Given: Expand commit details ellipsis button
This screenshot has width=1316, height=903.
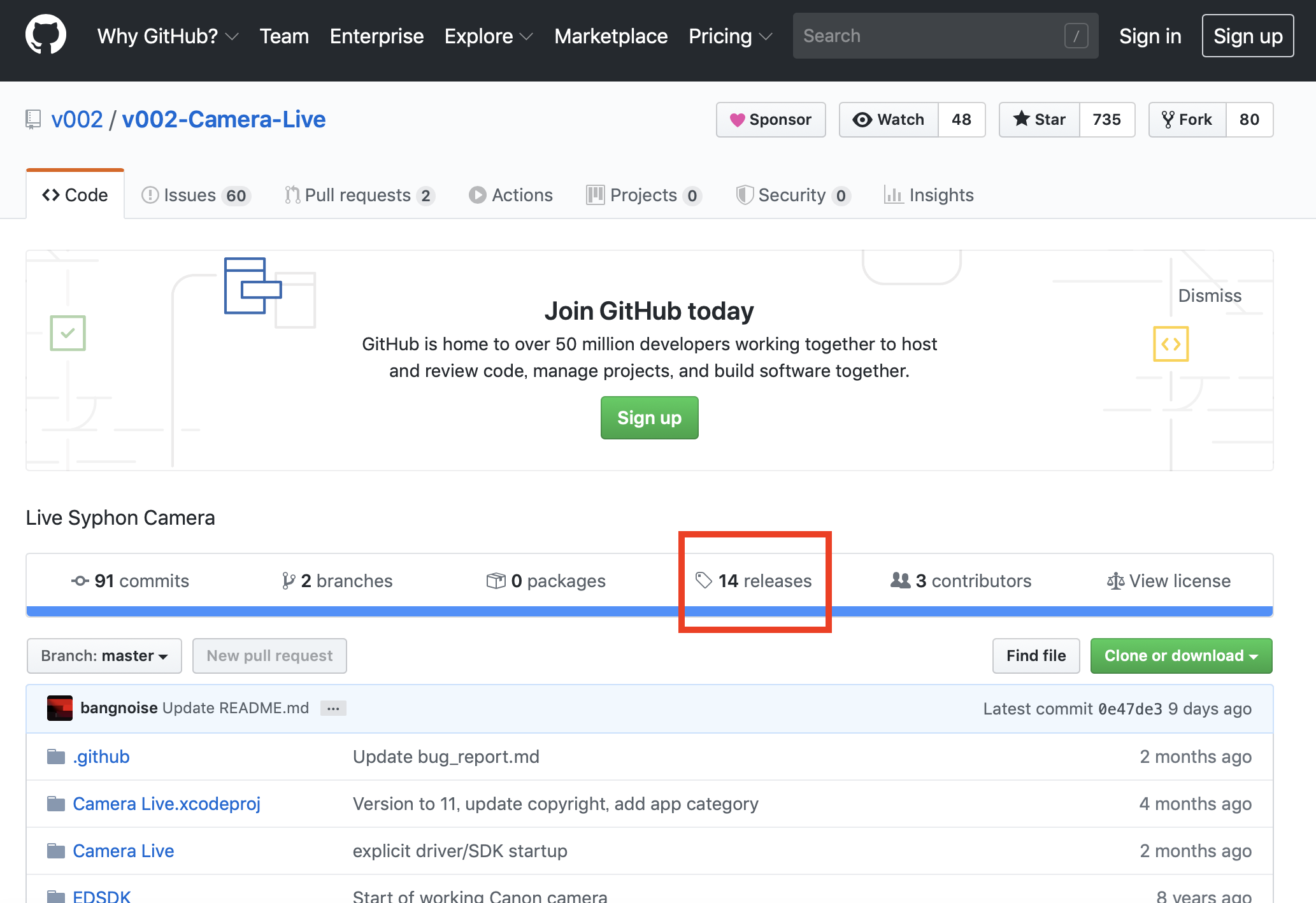Looking at the screenshot, I should pyautogui.click(x=333, y=708).
